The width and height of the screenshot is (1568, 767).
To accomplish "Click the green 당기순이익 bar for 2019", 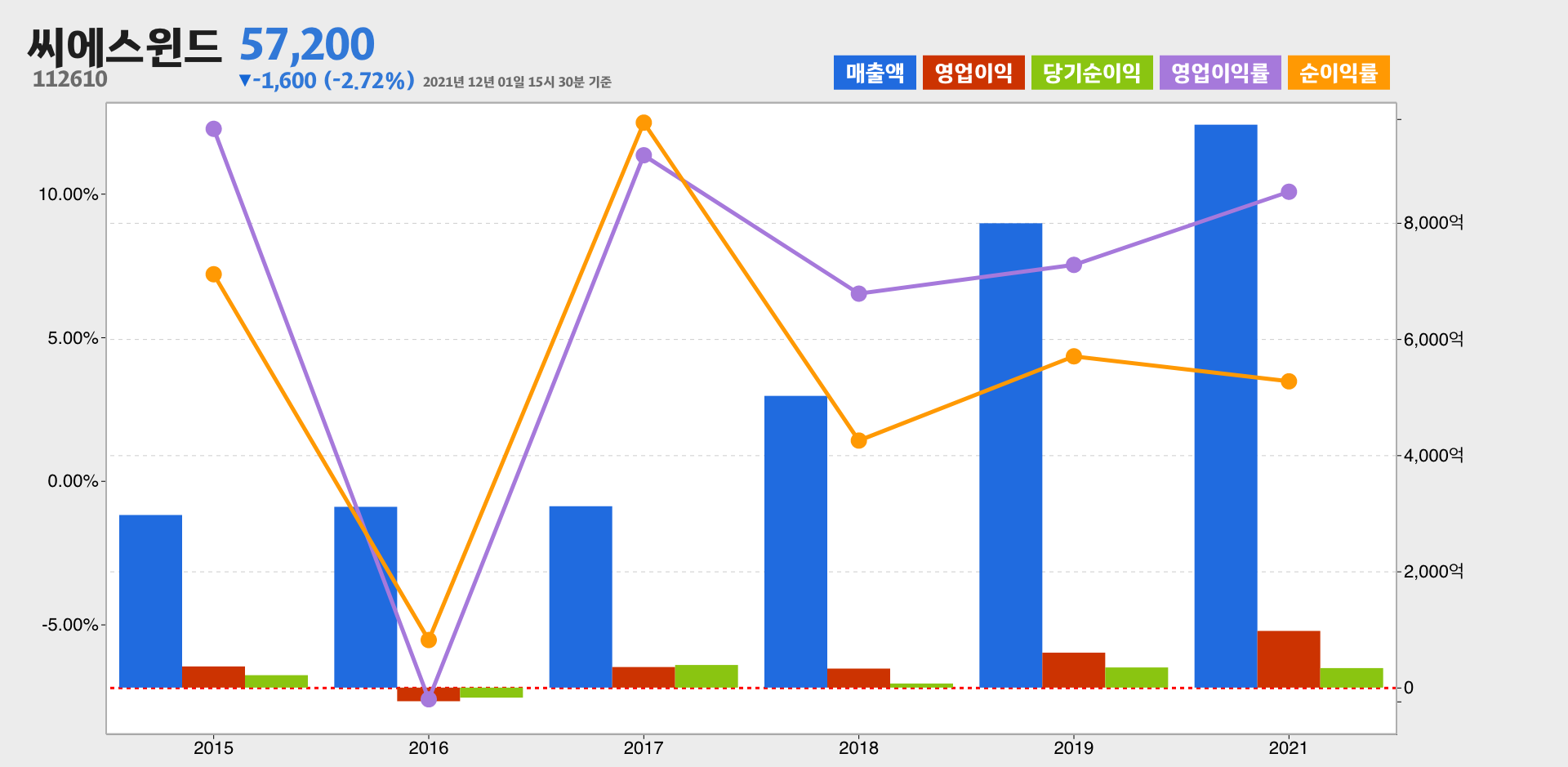I will pos(1137,677).
